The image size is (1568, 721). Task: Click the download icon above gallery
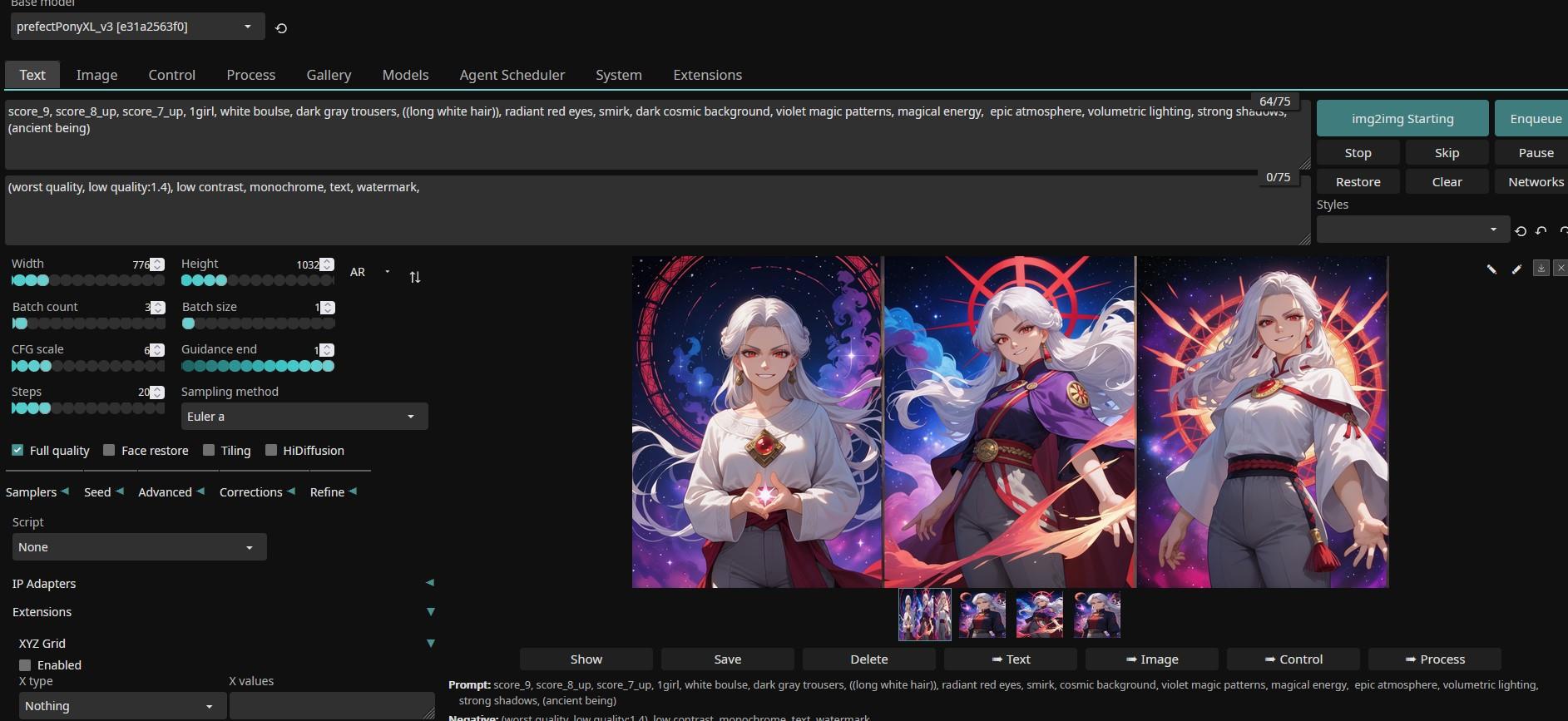pyautogui.click(x=1541, y=268)
